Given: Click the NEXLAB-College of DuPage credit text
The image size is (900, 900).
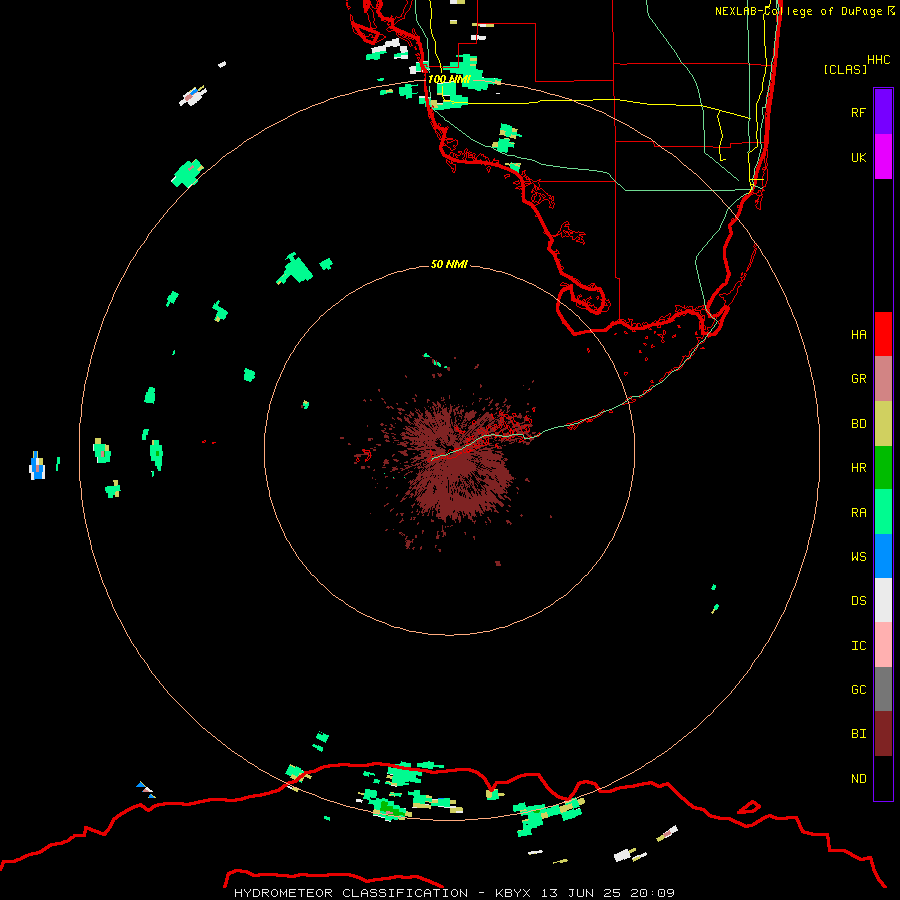Looking at the screenshot, I should pyautogui.click(x=798, y=11).
